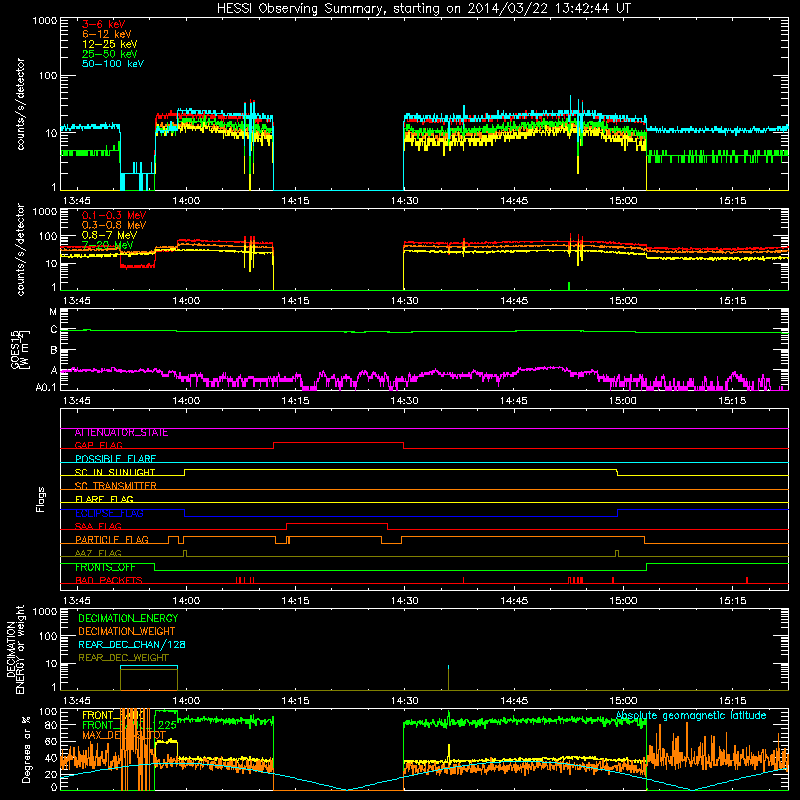Click the 15:00 tick label under the GOES panel

(622, 401)
